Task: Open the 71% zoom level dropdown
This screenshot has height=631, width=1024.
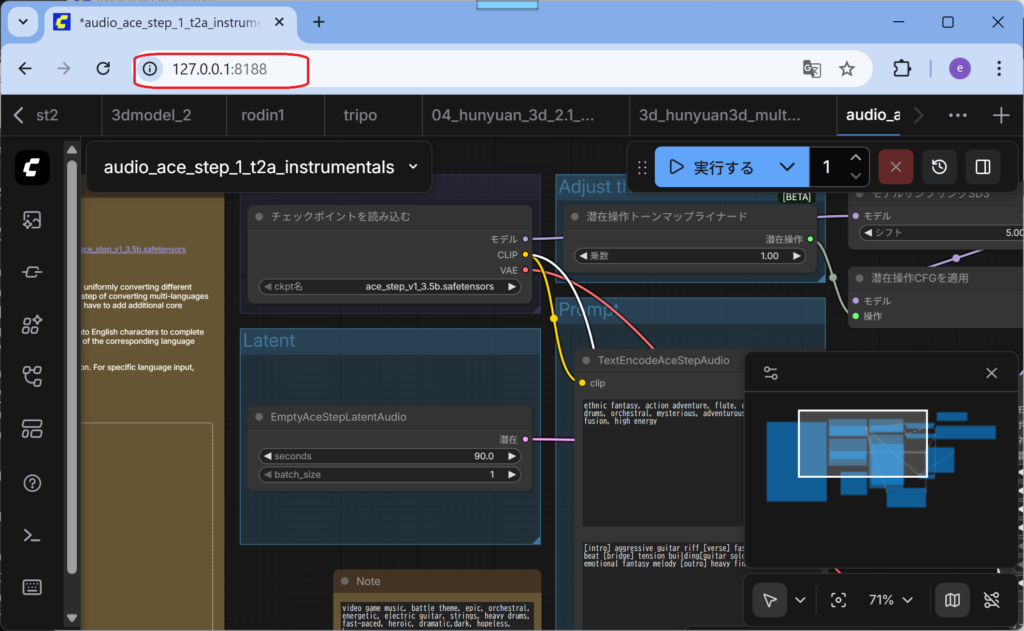Action: click(x=891, y=600)
